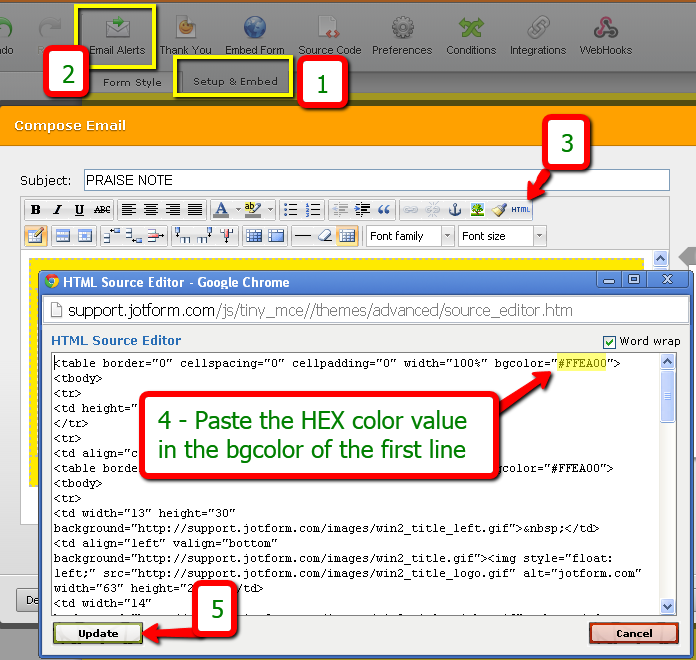
Task: Switch to the Form Style tab
Action: click(x=132, y=82)
